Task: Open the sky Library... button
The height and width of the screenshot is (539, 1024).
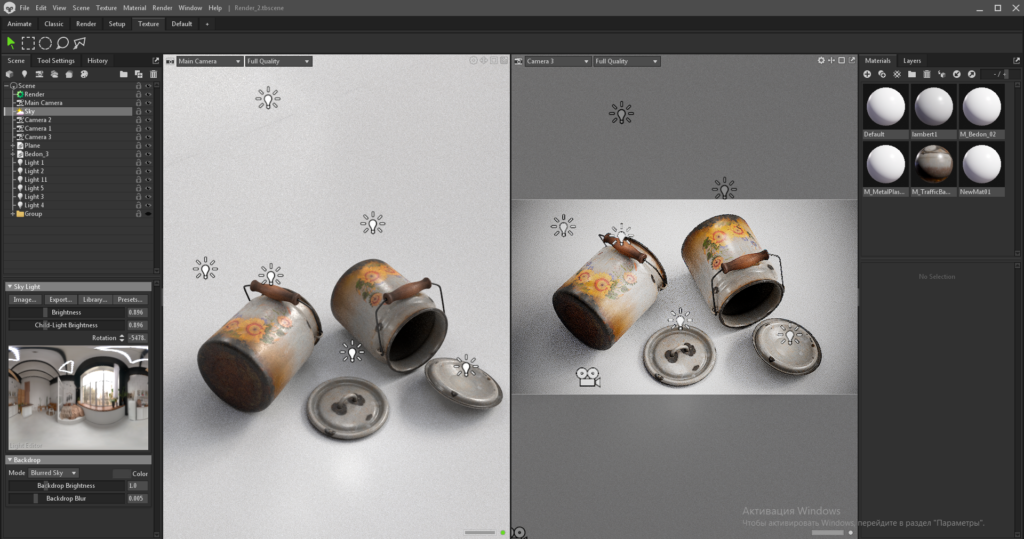Action: coord(95,300)
